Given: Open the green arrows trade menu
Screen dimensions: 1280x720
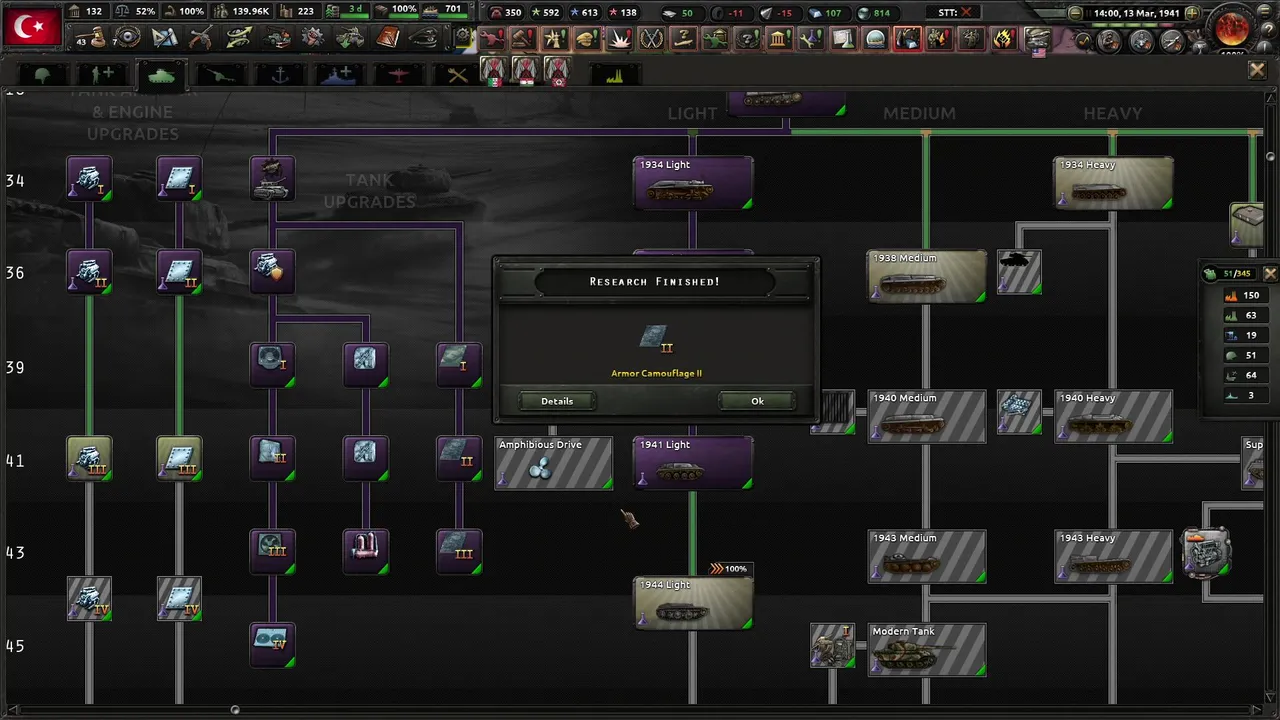Looking at the screenshot, I should 239,39.
